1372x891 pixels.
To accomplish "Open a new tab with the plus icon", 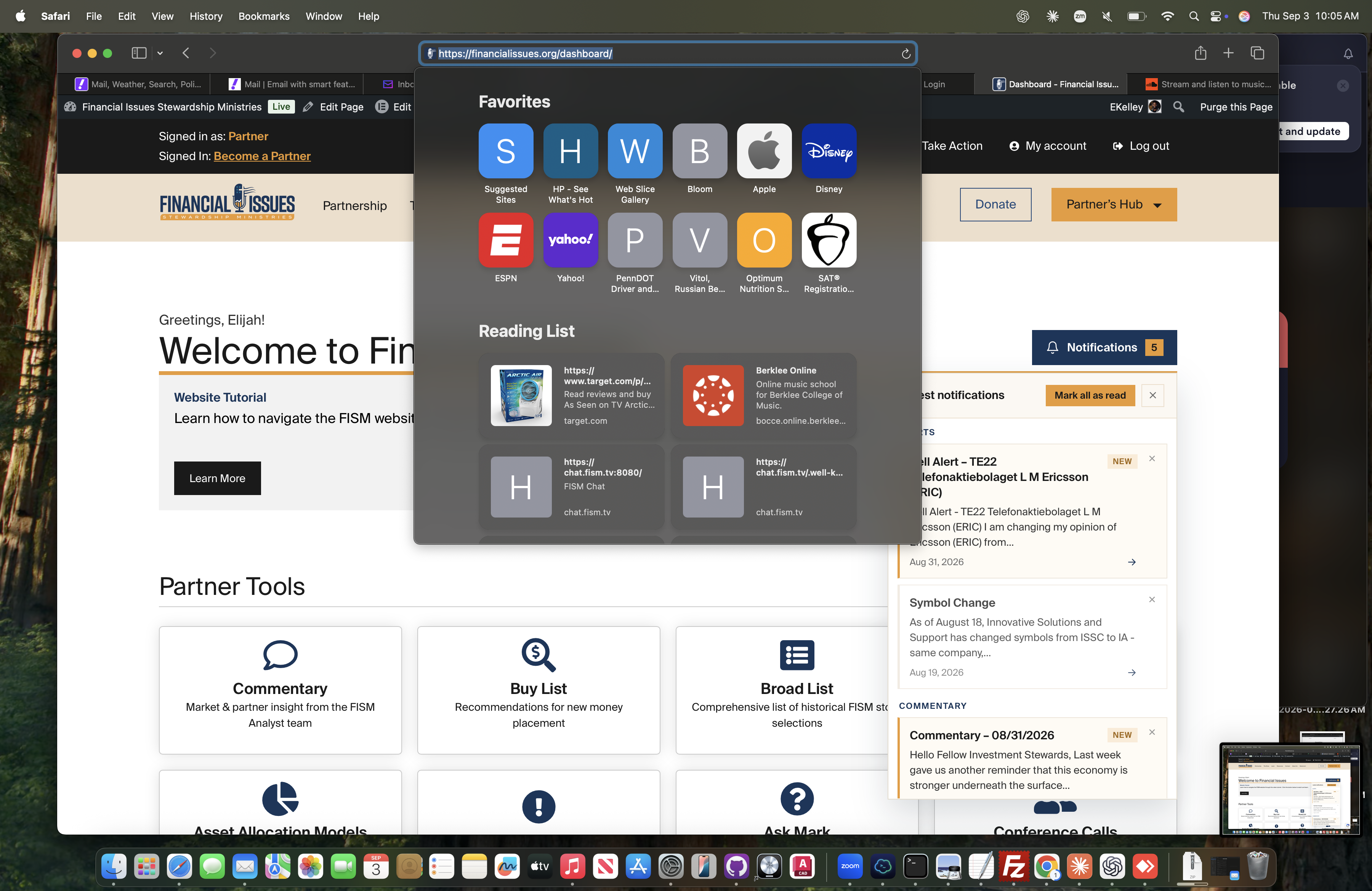I will (1228, 53).
